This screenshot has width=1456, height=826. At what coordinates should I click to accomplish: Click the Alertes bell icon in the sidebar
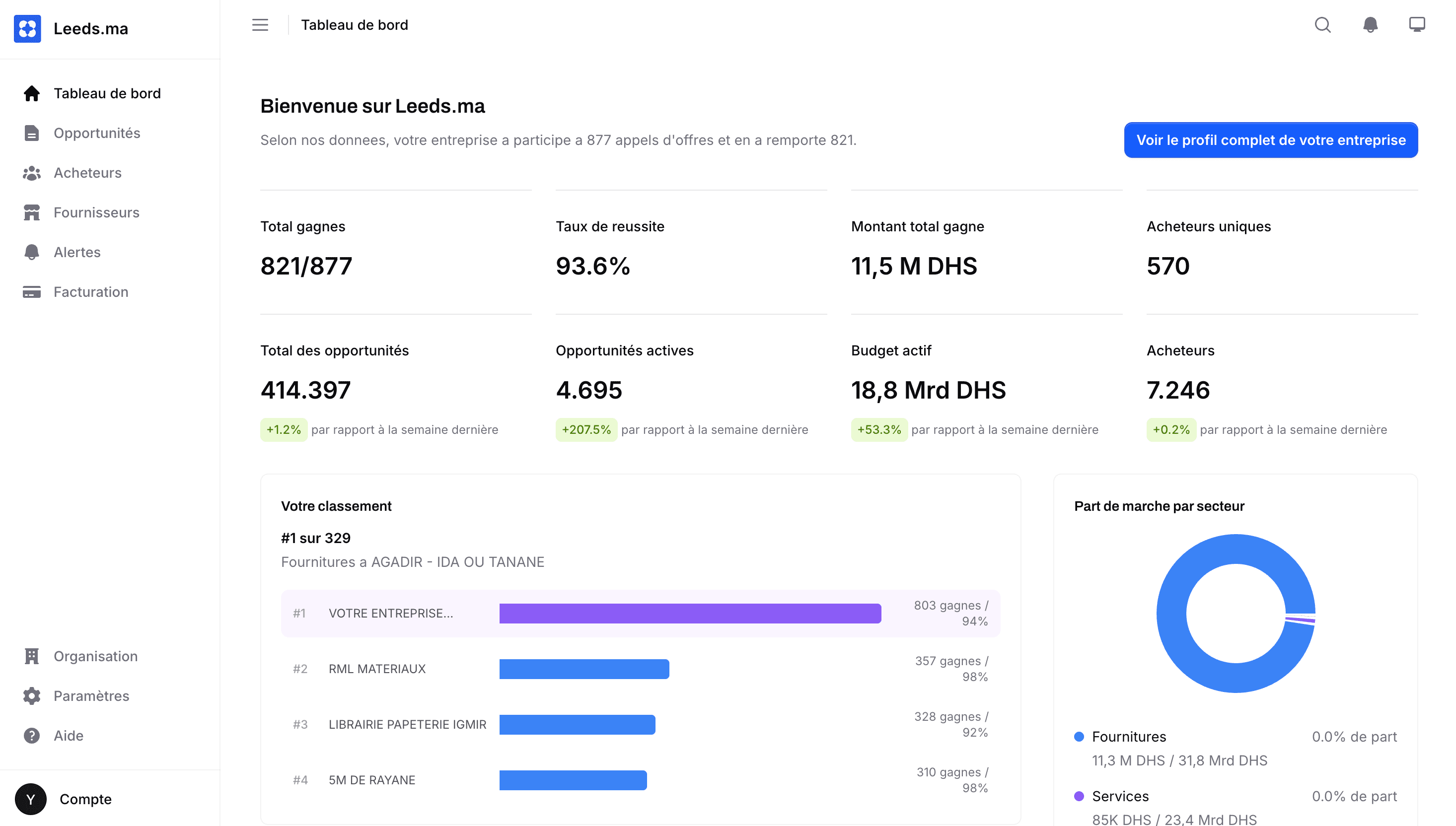(32, 252)
